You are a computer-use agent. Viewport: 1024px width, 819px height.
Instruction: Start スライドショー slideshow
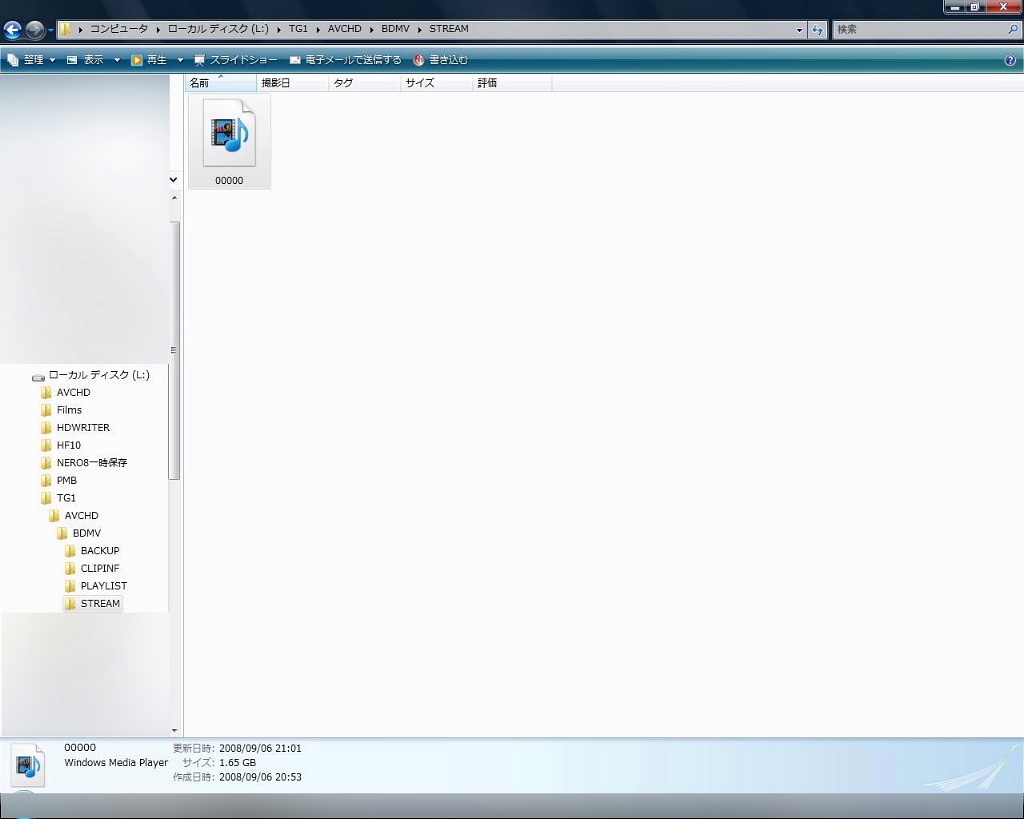(x=236, y=60)
